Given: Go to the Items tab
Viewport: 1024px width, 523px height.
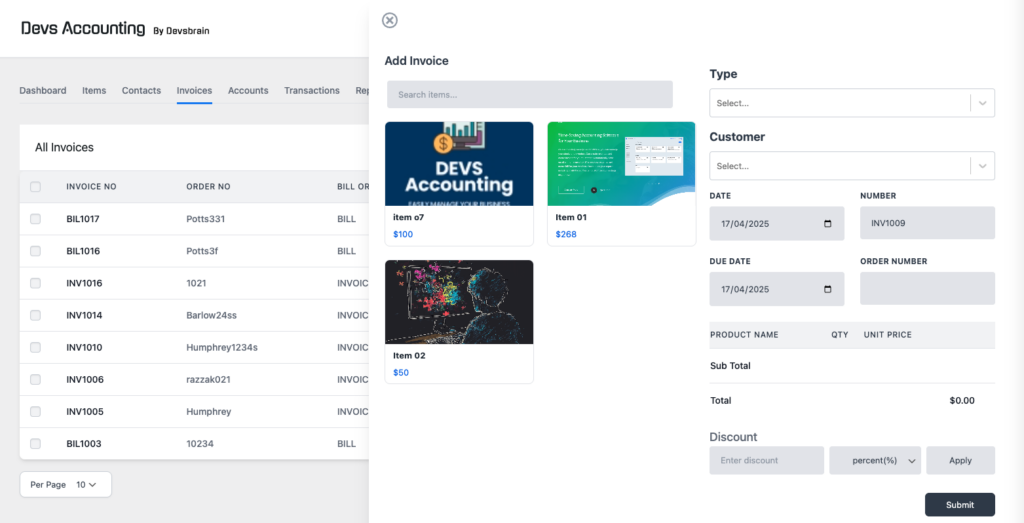Looking at the screenshot, I should click(x=94, y=91).
